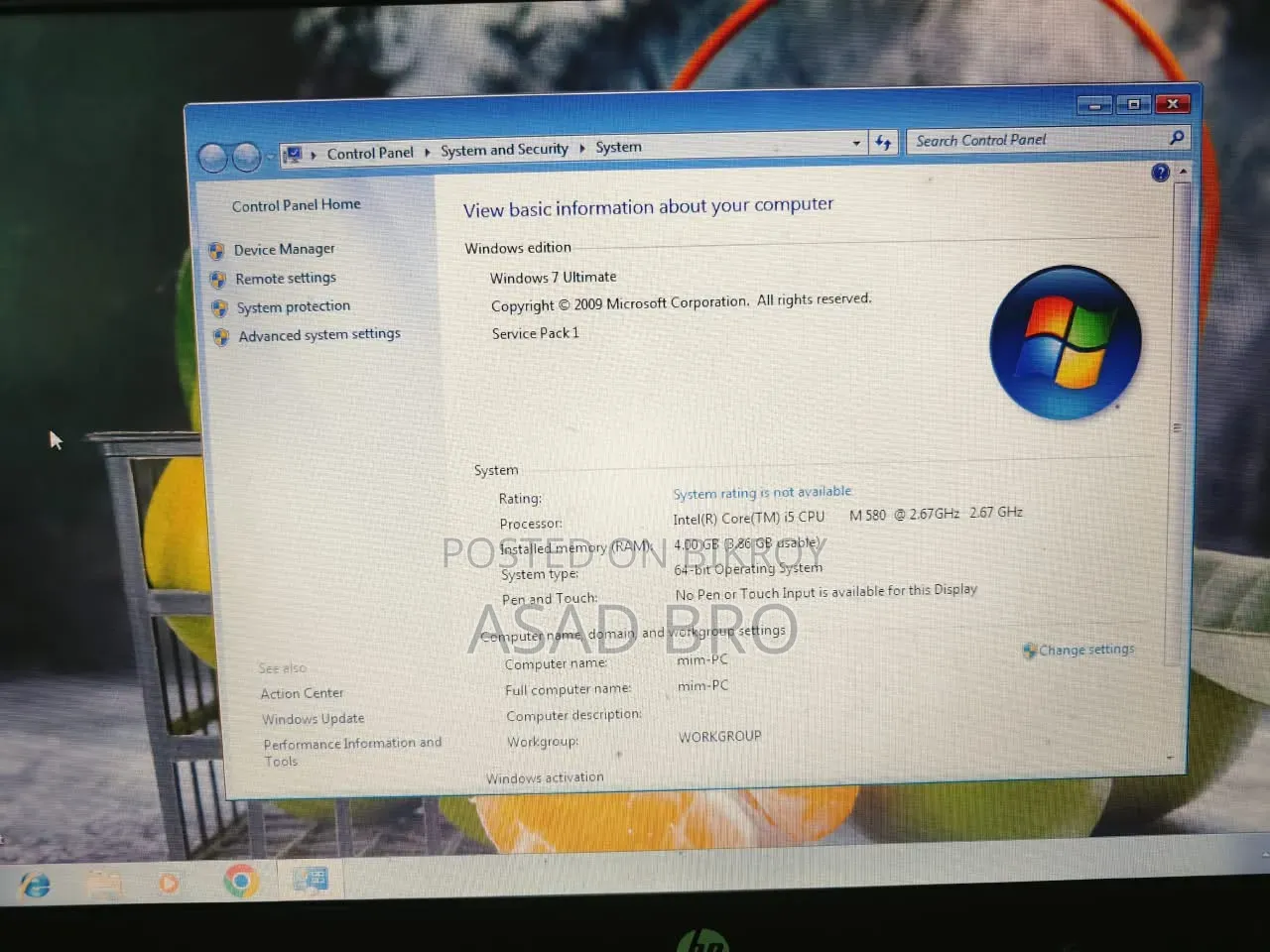Click the shield icon beside Remote settings
The height and width of the screenshot is (952, 1270).
pyautogui.click(x=217, y=280)
